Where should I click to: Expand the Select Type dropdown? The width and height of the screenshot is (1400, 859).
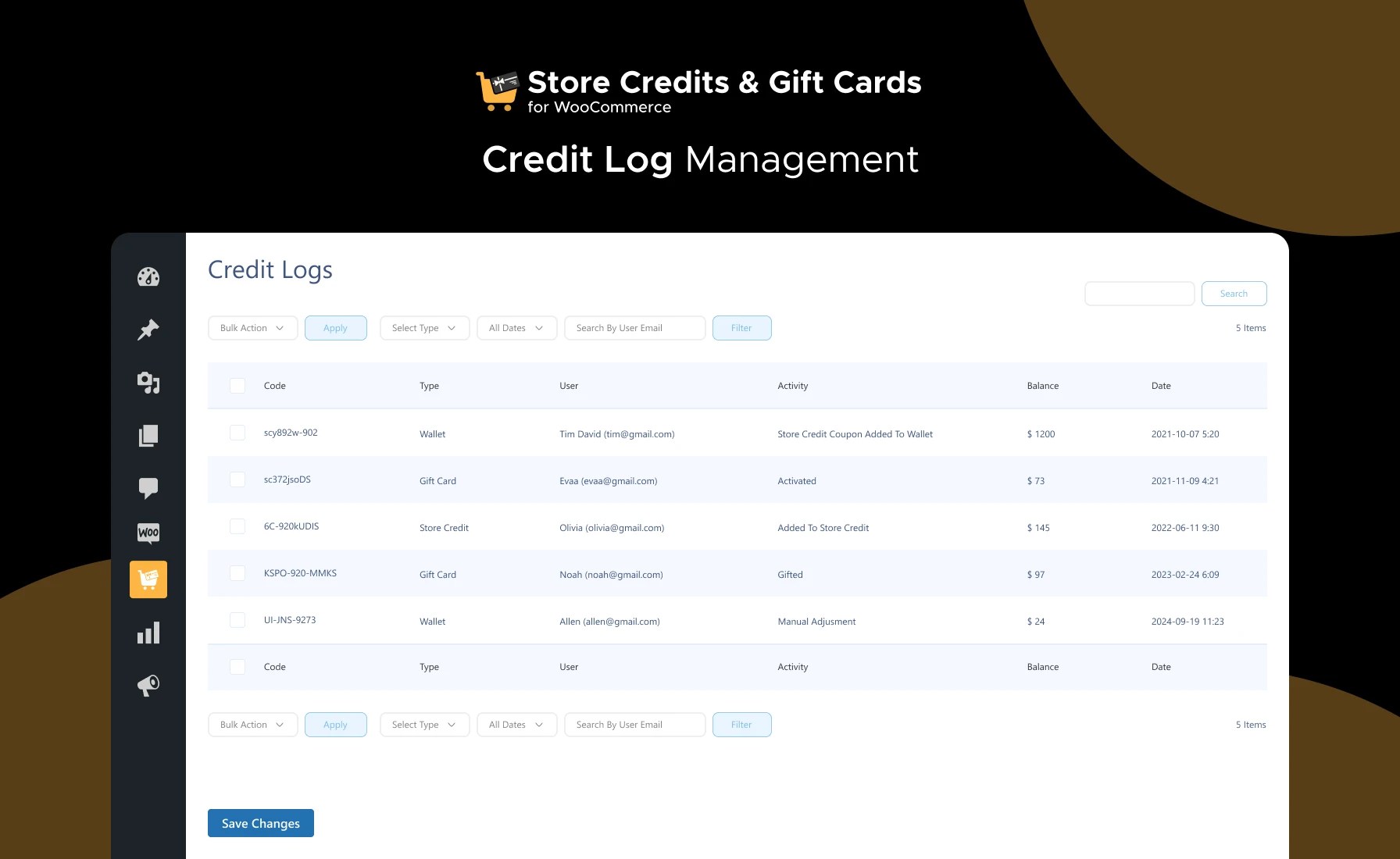(423, 327)
